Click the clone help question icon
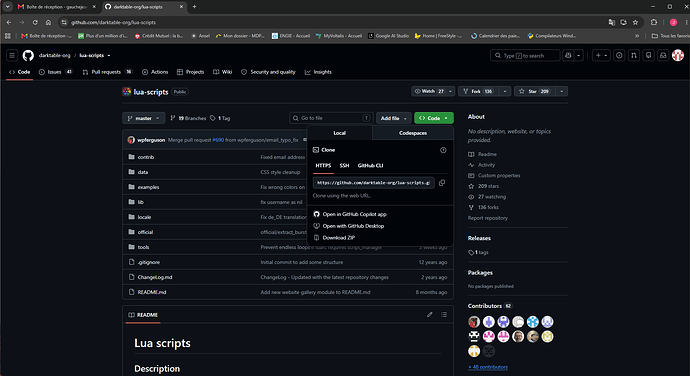The width and height of the screenshot is (690, 376). click(x=443, y=150)
